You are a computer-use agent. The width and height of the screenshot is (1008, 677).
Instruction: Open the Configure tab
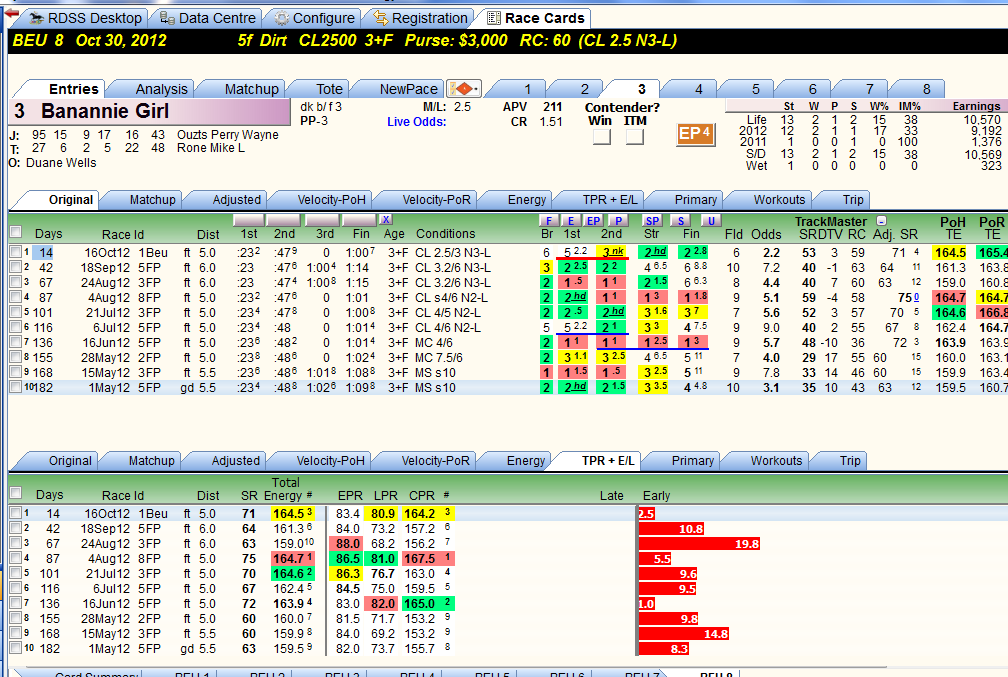pyautogui.click(x=315, y=18)
